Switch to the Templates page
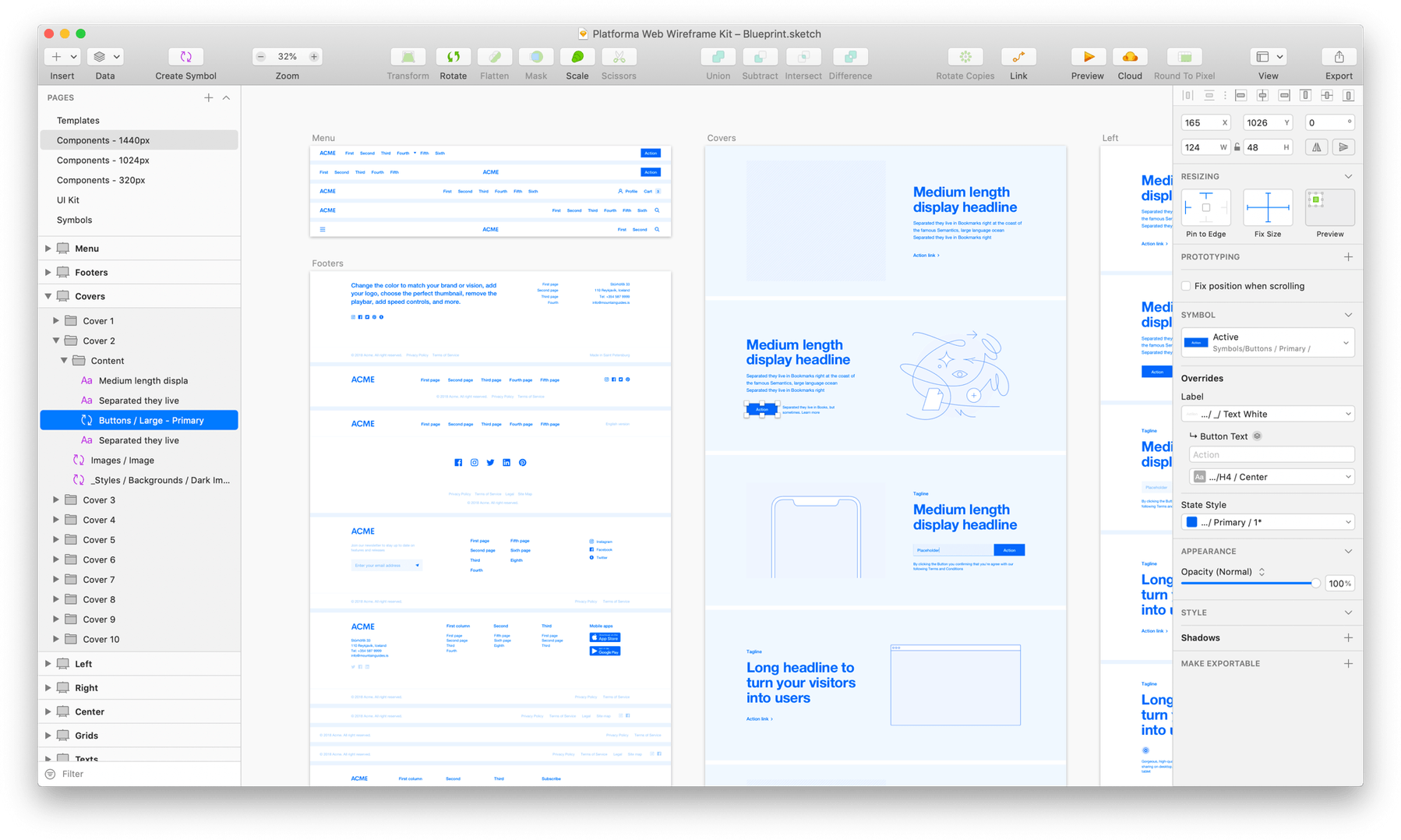The image size is (1401, 840). click(78, 120)
